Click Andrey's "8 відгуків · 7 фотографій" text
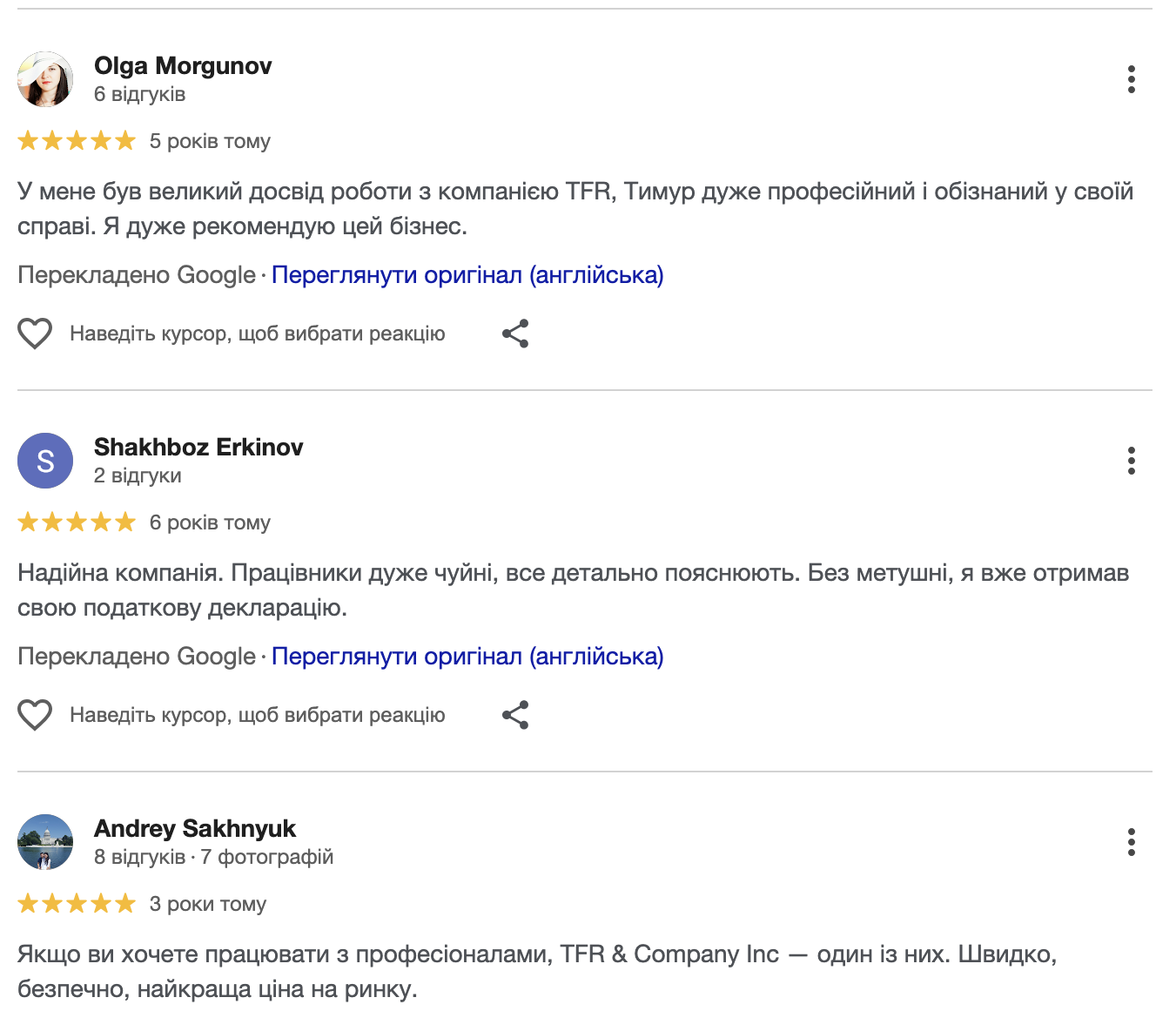Image resolution: width=1176 pixels, height=1011 pixels. [x=213, y=857]
